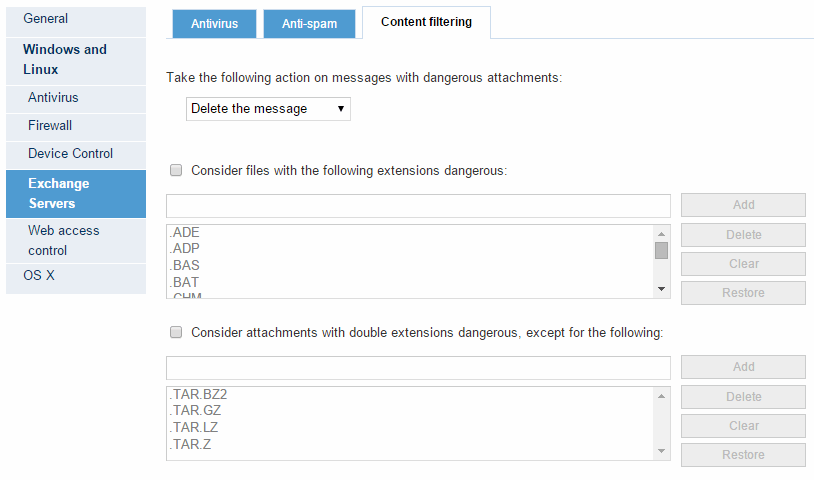Click Restore for dangerous extensions list
Screen dimensions: 814x480
click(x=743, y=293)
